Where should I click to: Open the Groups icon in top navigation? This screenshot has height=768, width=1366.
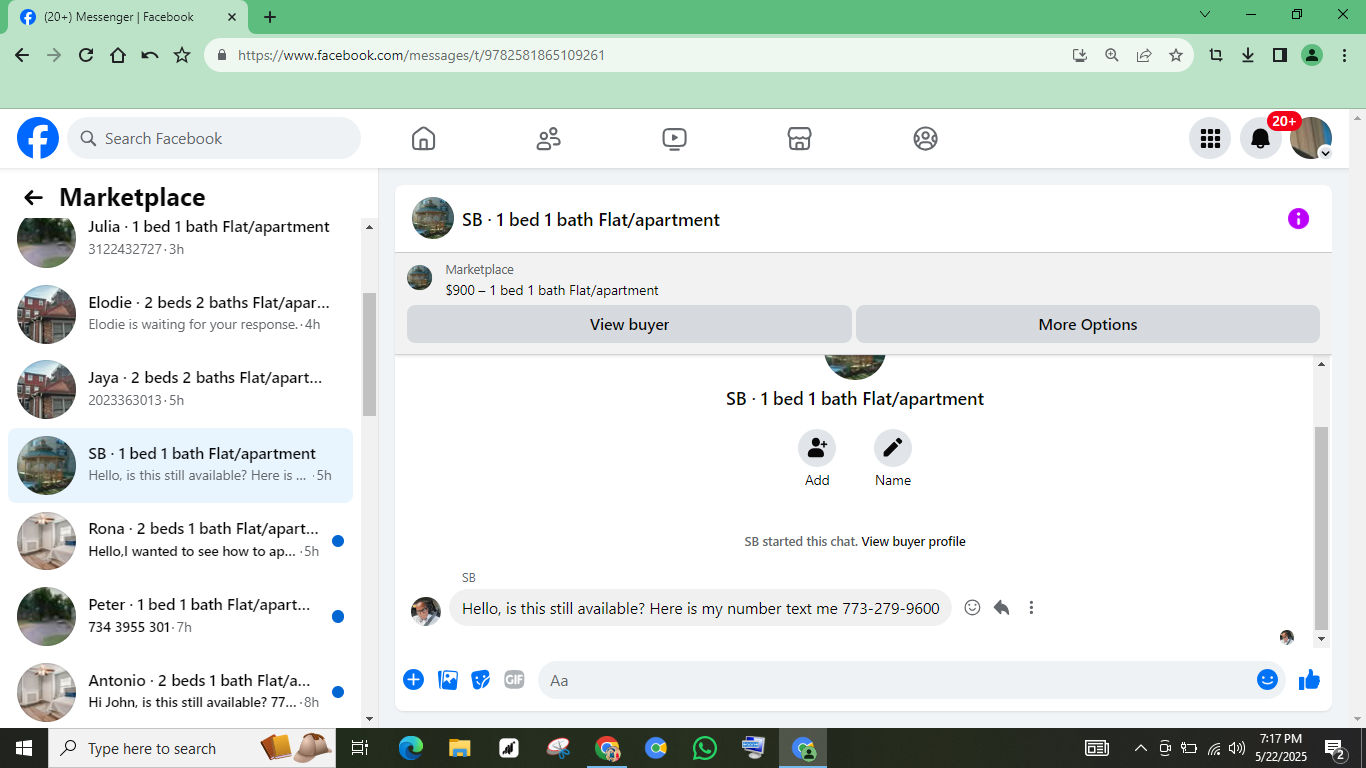pos(925,138)
